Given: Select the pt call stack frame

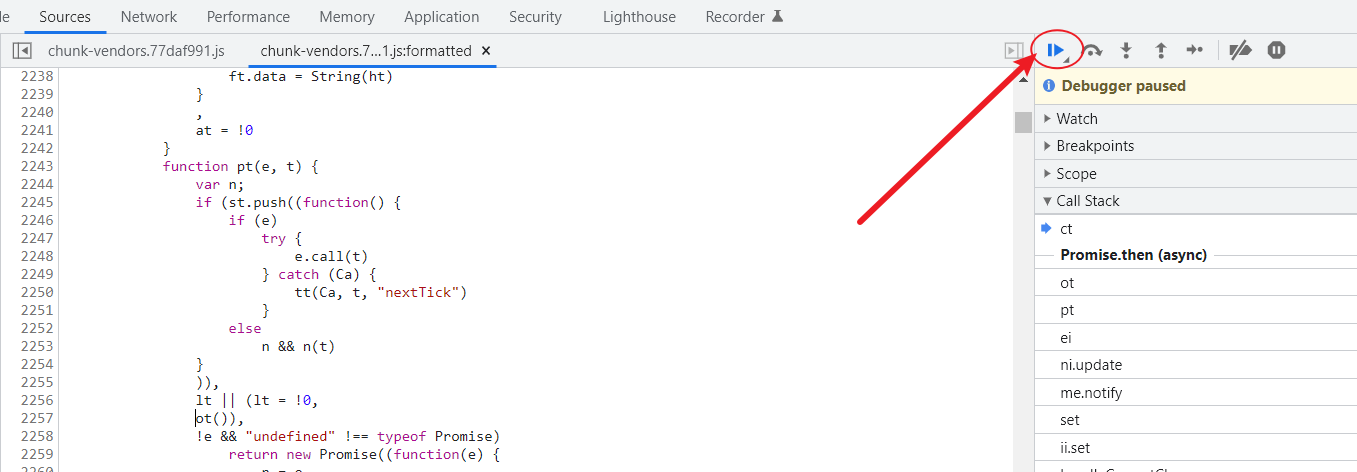Looking at the screenshot, I should 1196,310.
